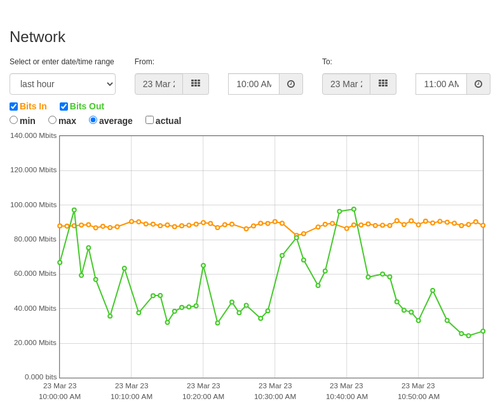500x403 pixels.
Task: Click the green Bits Out peak point near 10:41 AM
Action: (x=354, y=209)
